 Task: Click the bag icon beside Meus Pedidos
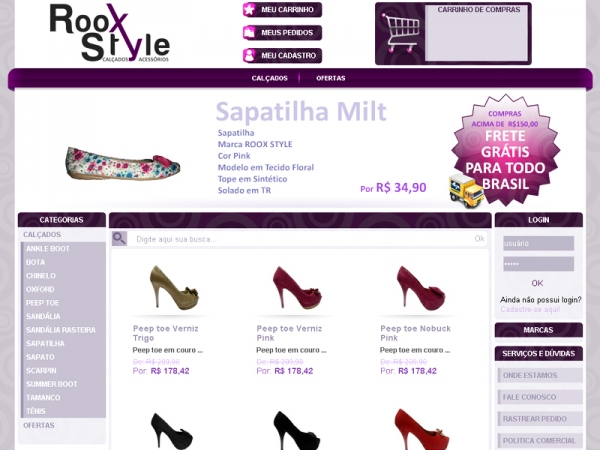point(250,33)
